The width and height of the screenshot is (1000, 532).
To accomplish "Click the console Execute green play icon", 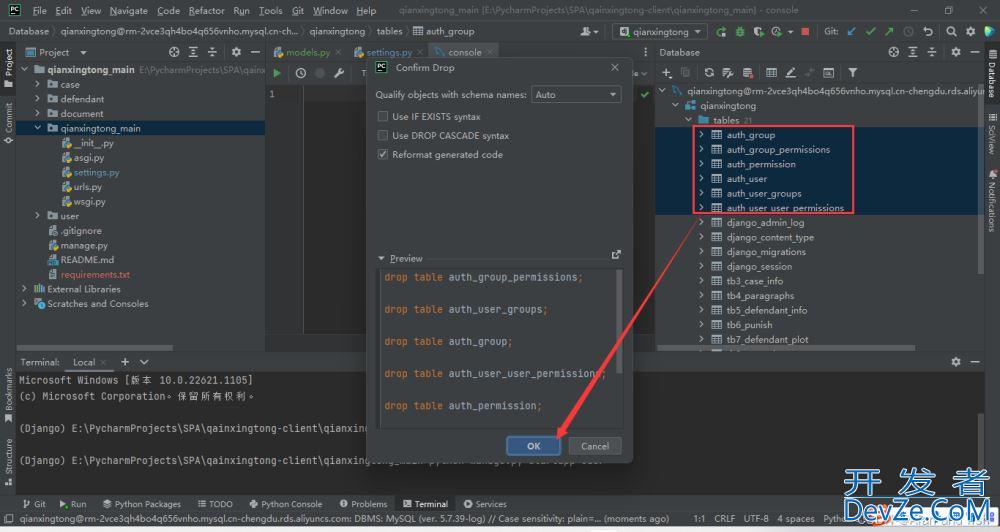I will click(277, 73).
